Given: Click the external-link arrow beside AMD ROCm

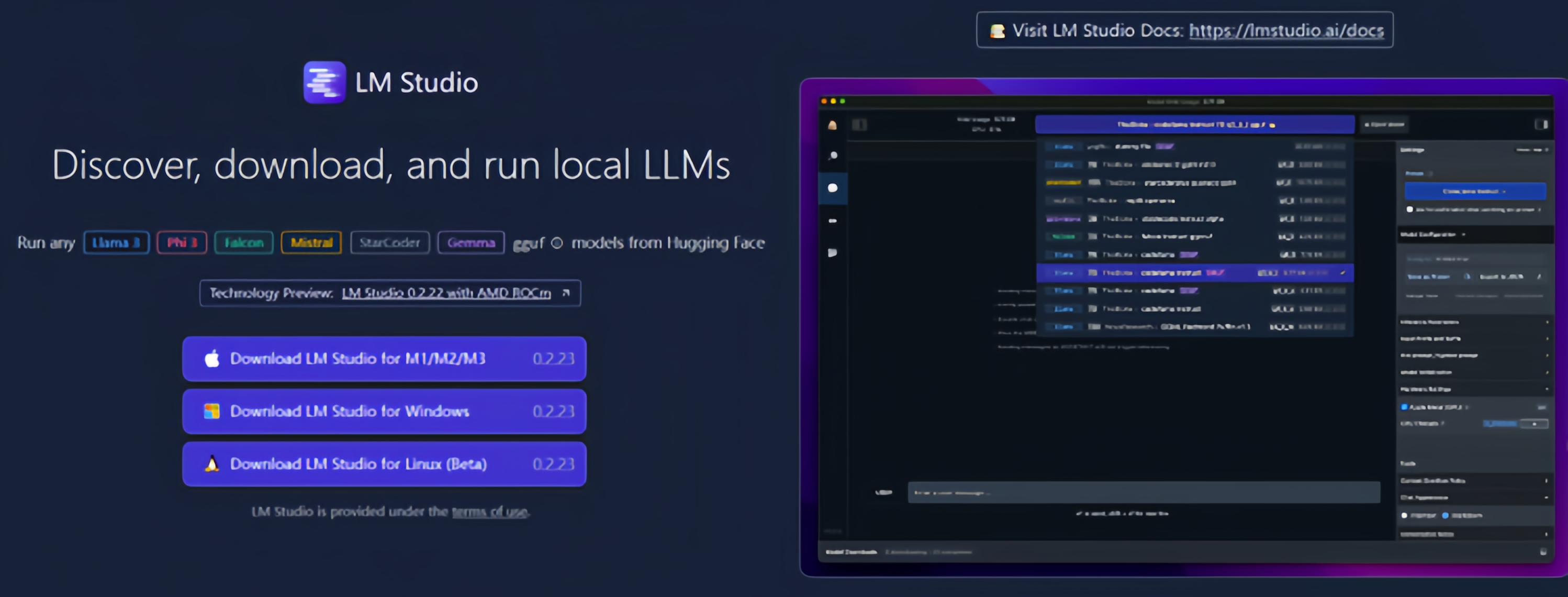Looking at the screenshot, I should [x=566, y=293].
